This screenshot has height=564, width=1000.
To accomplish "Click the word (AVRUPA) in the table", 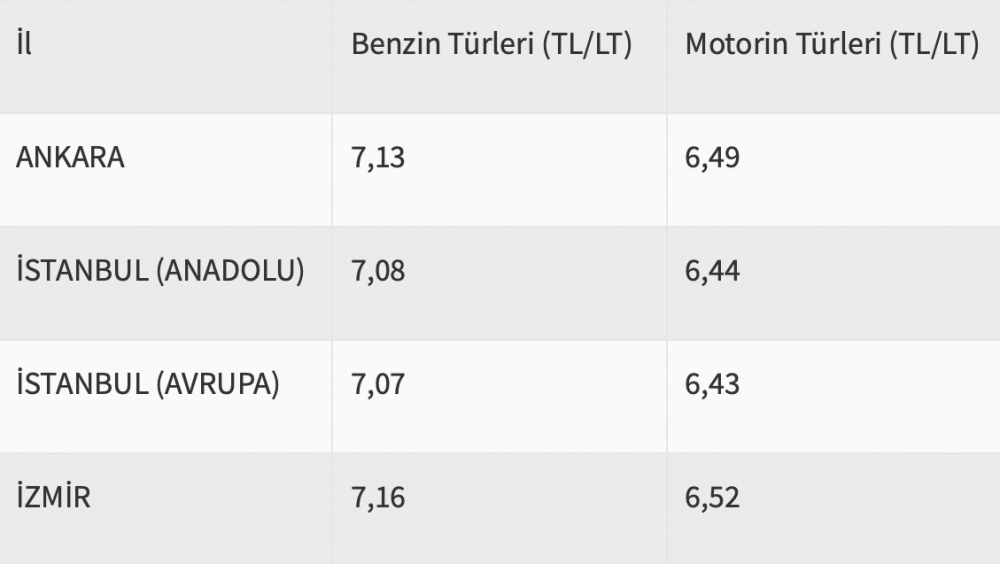I will tap(216, 384).
